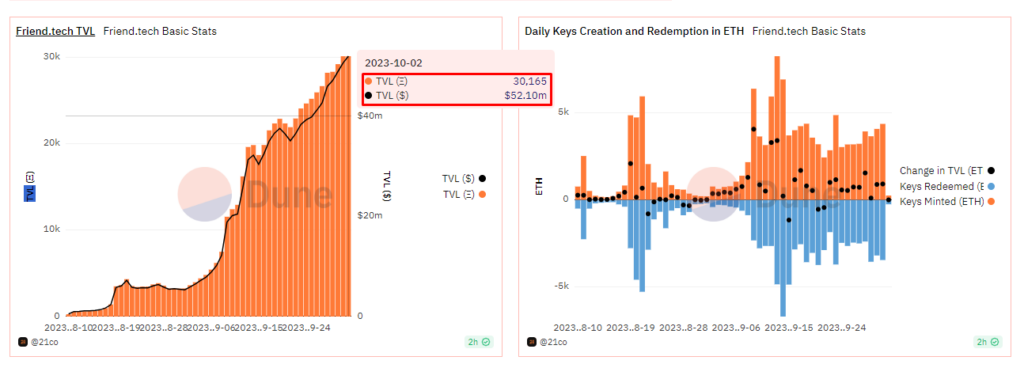Click the TVL (Ξ) left axis label
Image resolution: width=1024 pixels, height=368 pixels.
[x=29, y=186]
